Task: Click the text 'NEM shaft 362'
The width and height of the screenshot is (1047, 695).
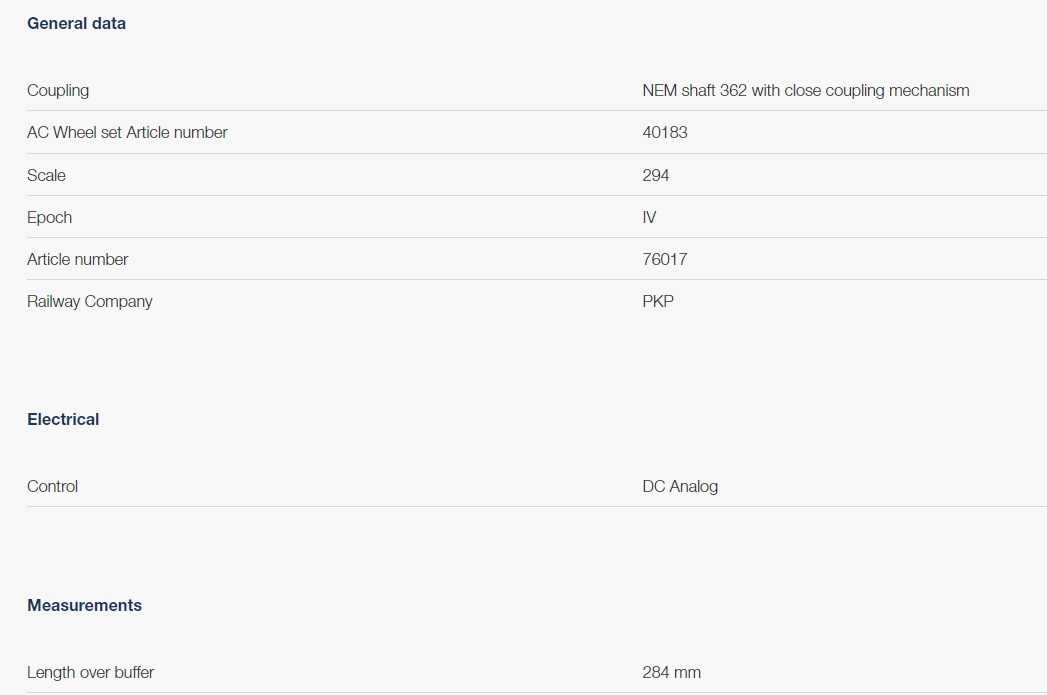Action: point(694,90)
